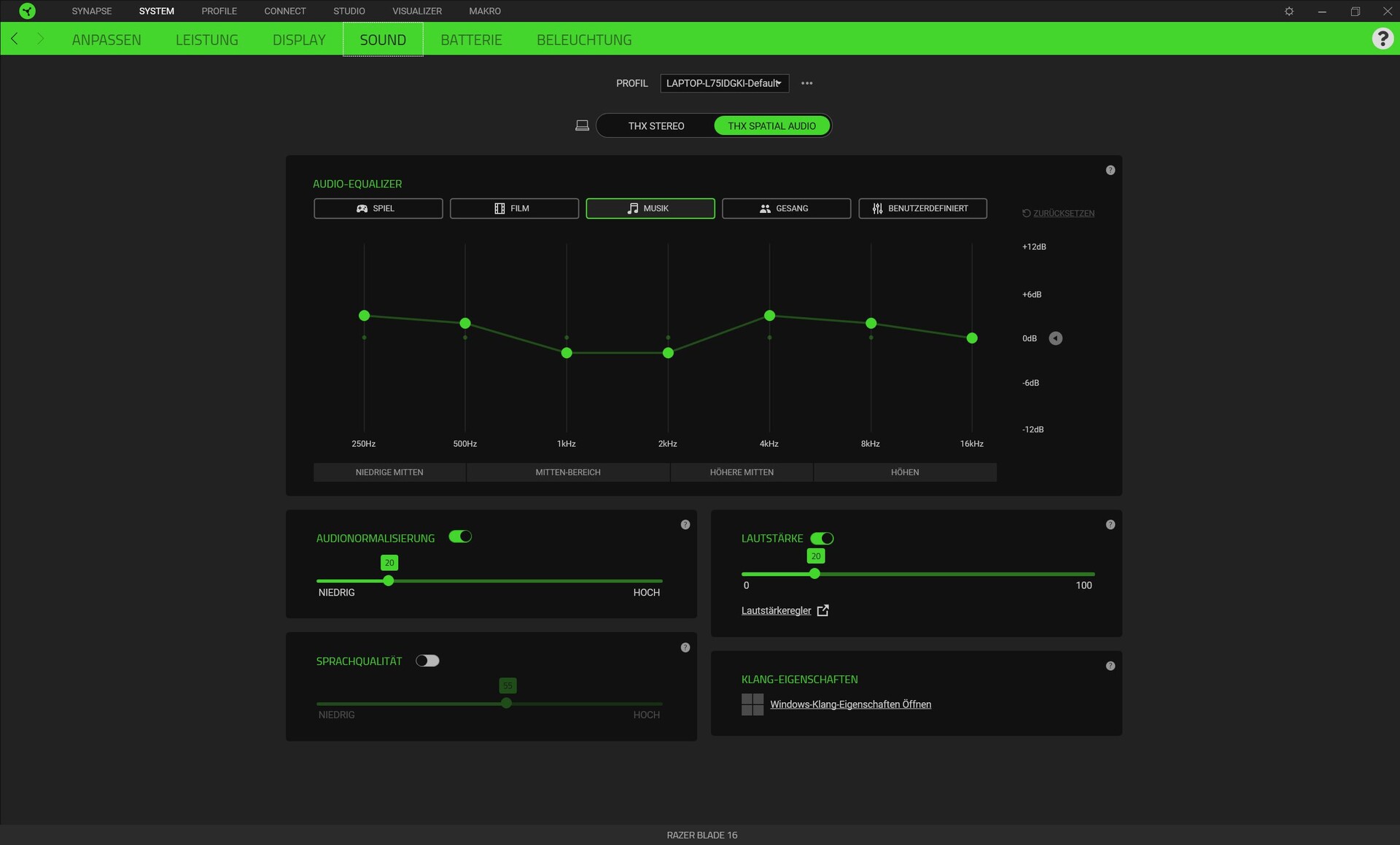Image resolution: width=1400 pixels, height=845 pixels.
Task: Click the equalizer help icon
Action: (x=1110, y=170)
